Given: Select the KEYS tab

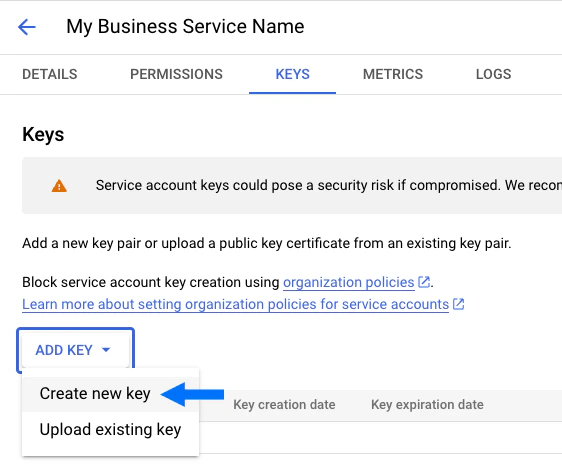Looking at the screenshot, I should pyautogui.click(x=292, y=74).
